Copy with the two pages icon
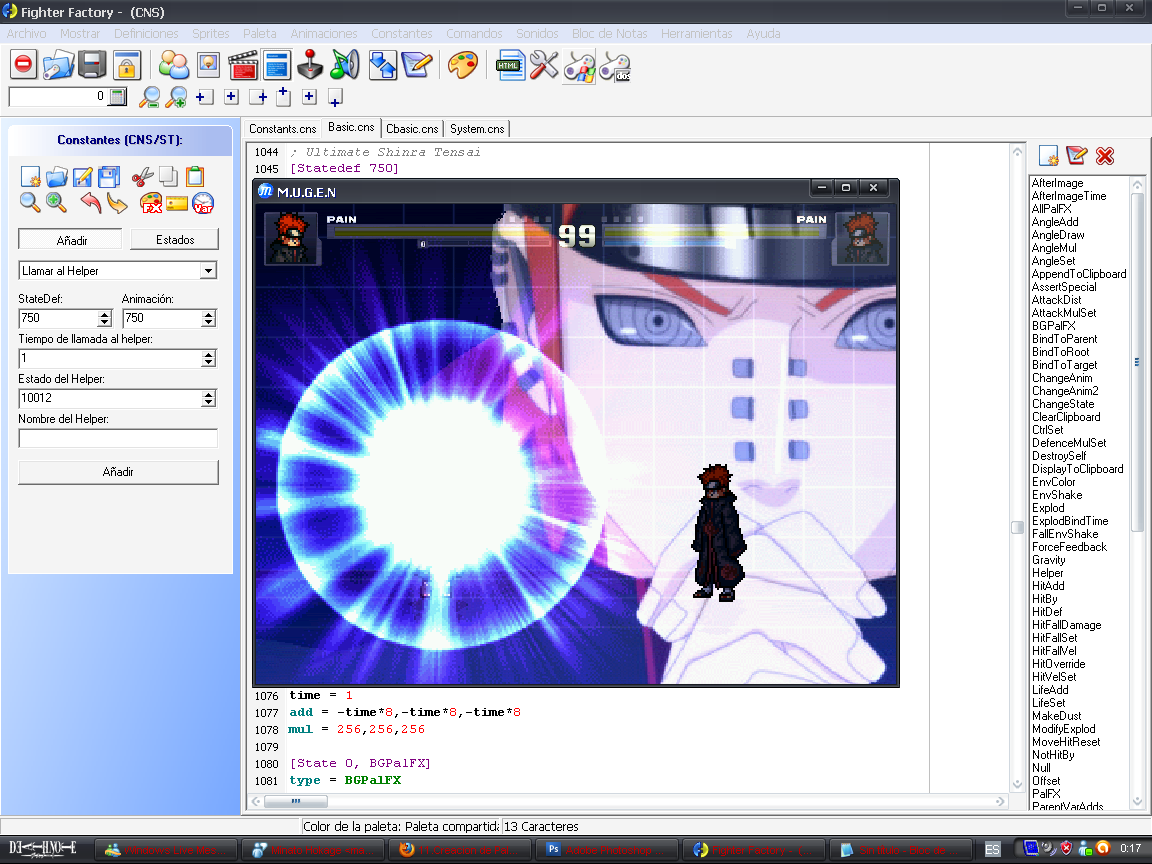 pyautogui.click(x=168, y=176)
